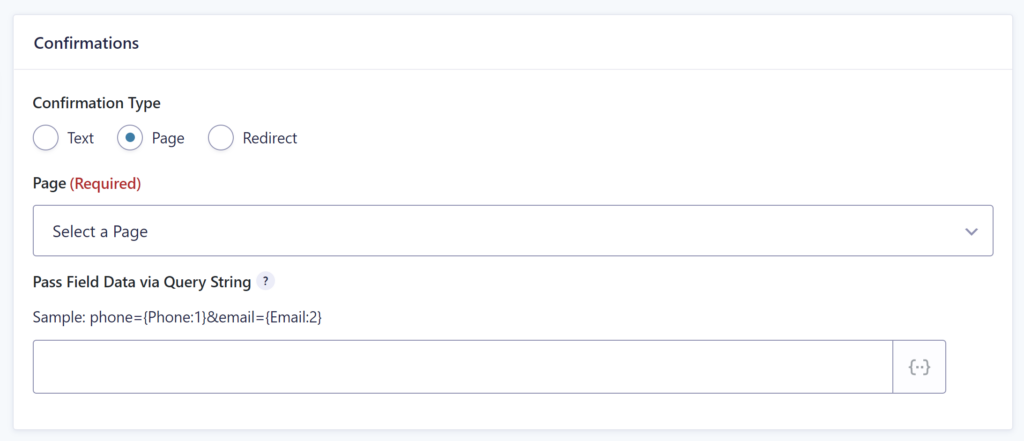The width and height of the screenshot is (1024, 441).
Task: Click the chevron arrow of Page dropdown
Action: tap(971, 231)
